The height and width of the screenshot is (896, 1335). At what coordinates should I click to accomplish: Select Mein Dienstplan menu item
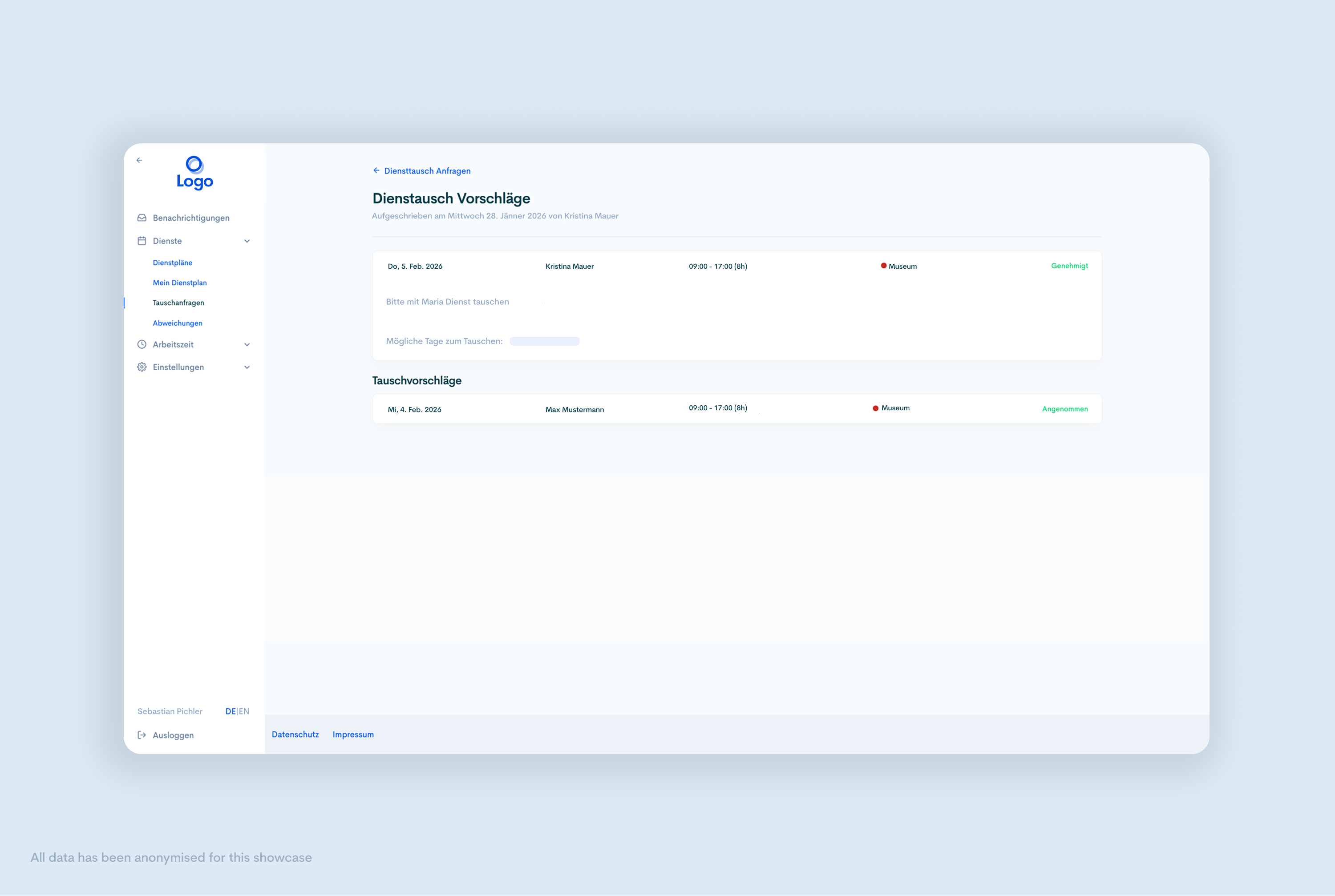[x=179, y=283]
